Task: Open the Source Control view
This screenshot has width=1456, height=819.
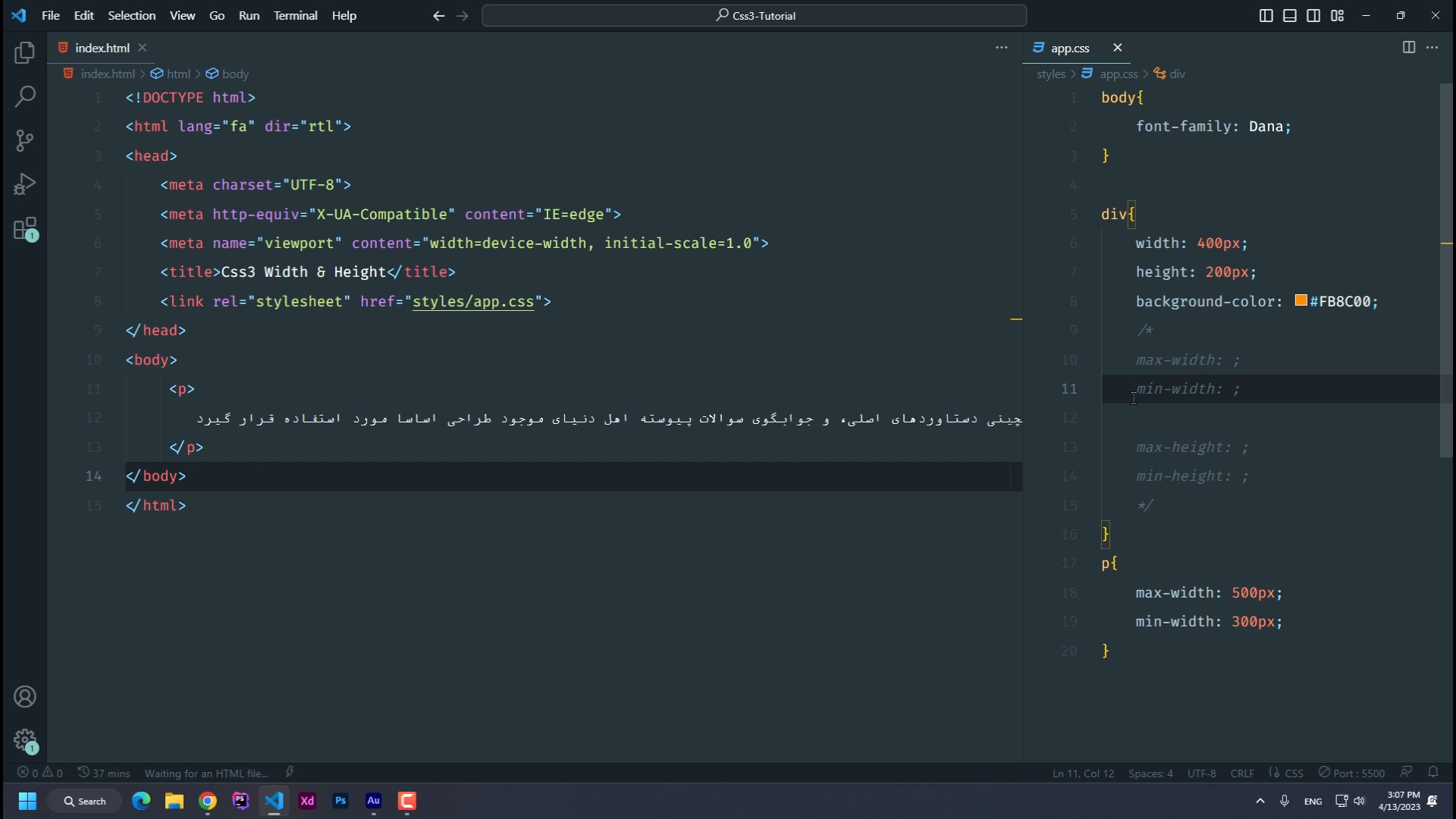Action: pyautogui.click(x=25, y=140)
